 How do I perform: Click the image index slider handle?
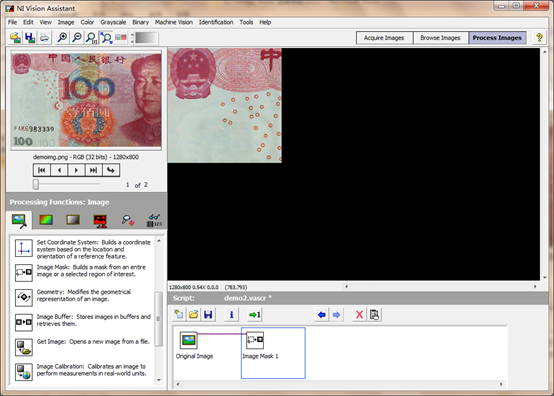point(36,184)
